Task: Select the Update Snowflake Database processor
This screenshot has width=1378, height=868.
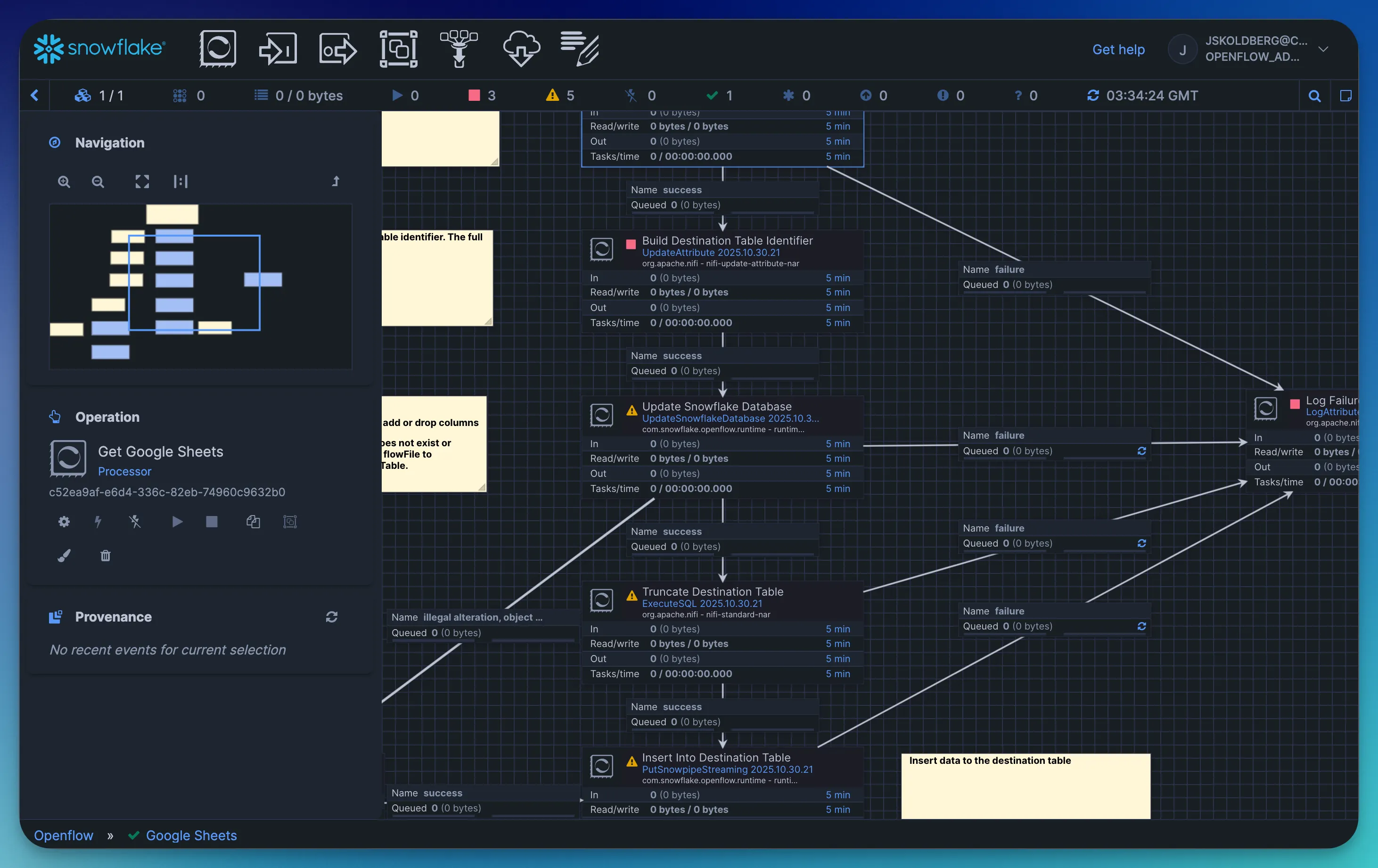Action: point(722,447)
